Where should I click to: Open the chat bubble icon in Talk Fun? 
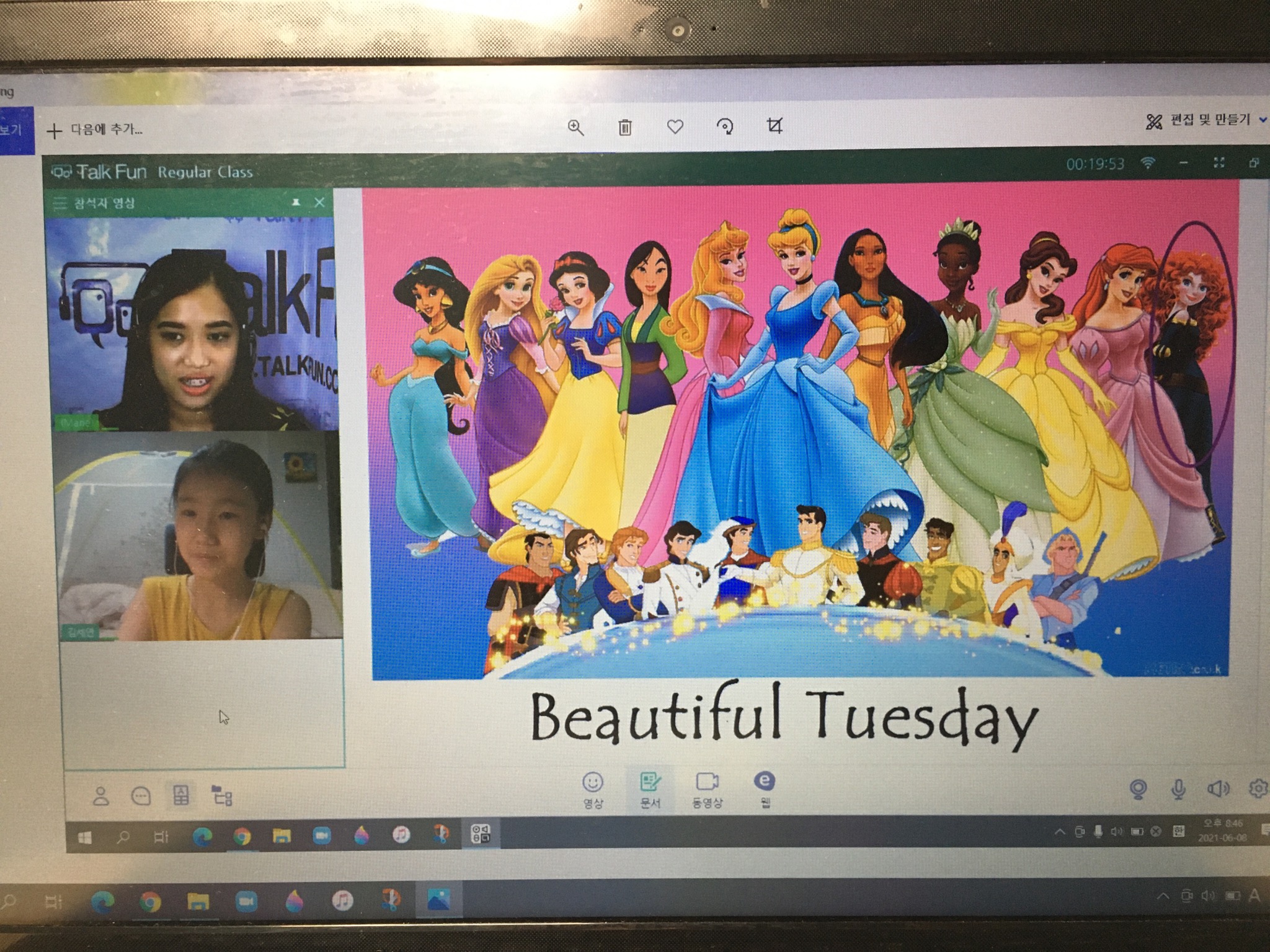141,796
